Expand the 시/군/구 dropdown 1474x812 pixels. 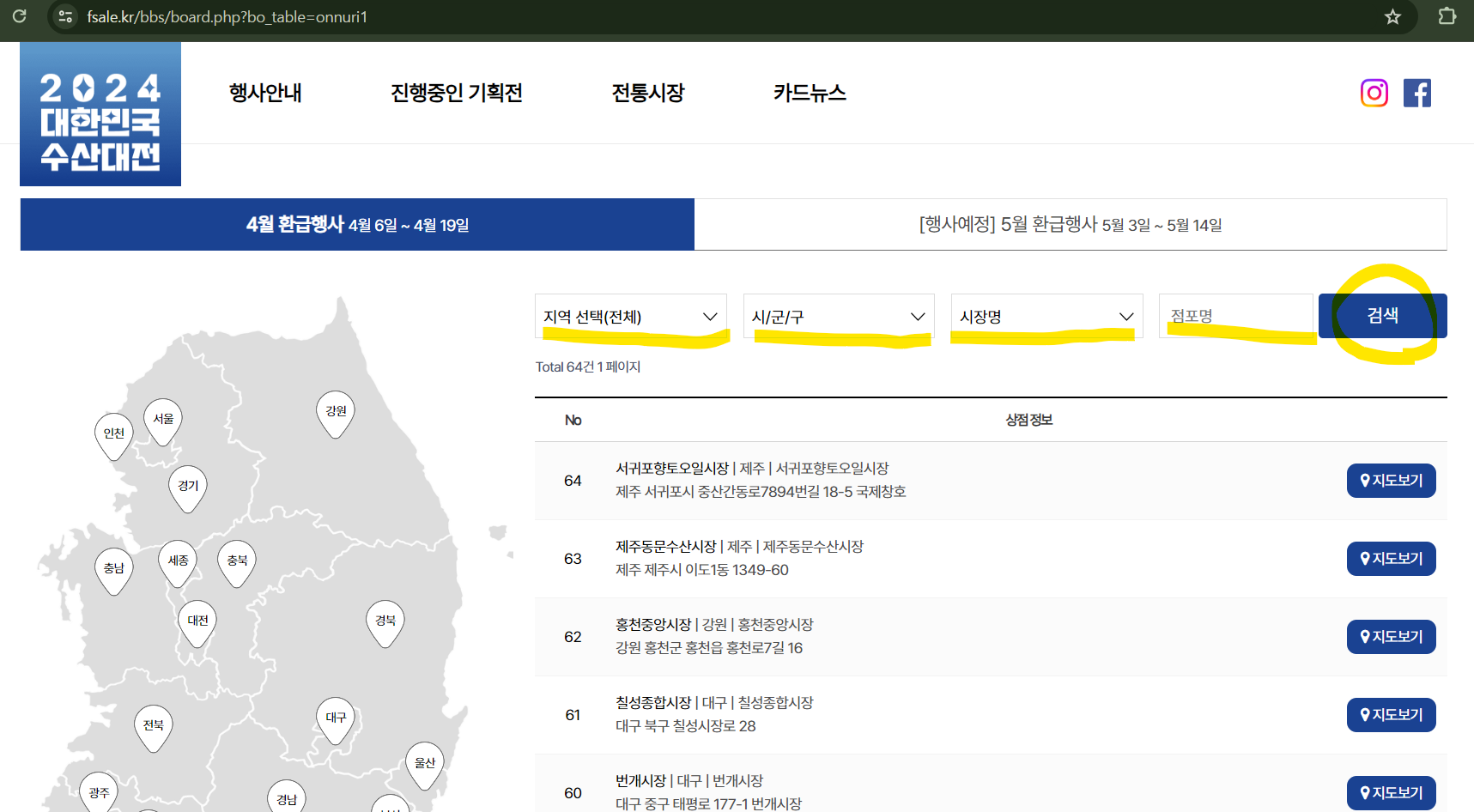(x=839, y=316)
